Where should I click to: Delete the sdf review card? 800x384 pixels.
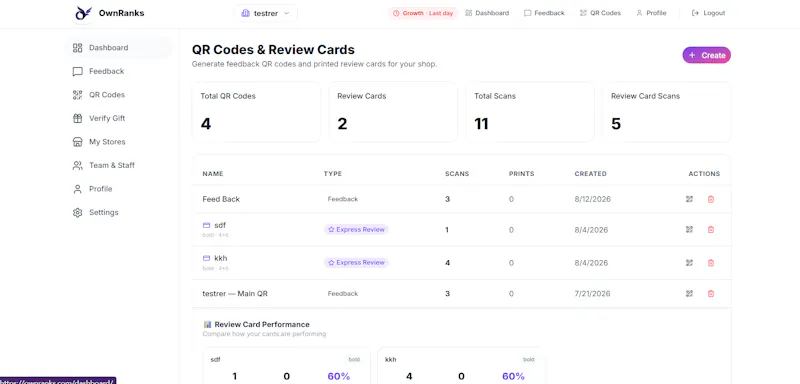click(711, 230)
